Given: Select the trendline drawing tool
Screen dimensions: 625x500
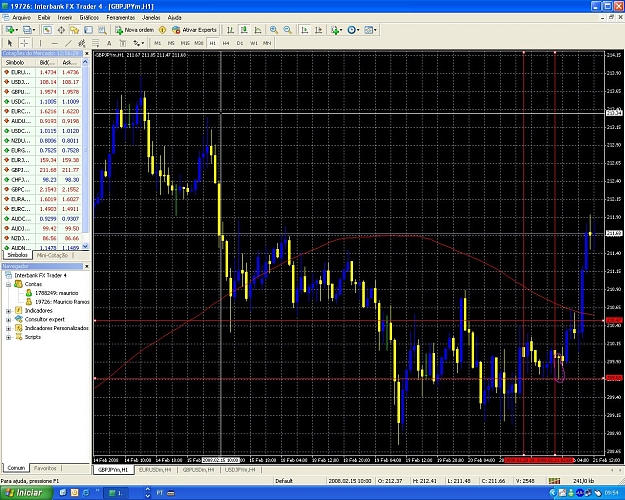Looking at the screenshot, I should pos(68,43).
